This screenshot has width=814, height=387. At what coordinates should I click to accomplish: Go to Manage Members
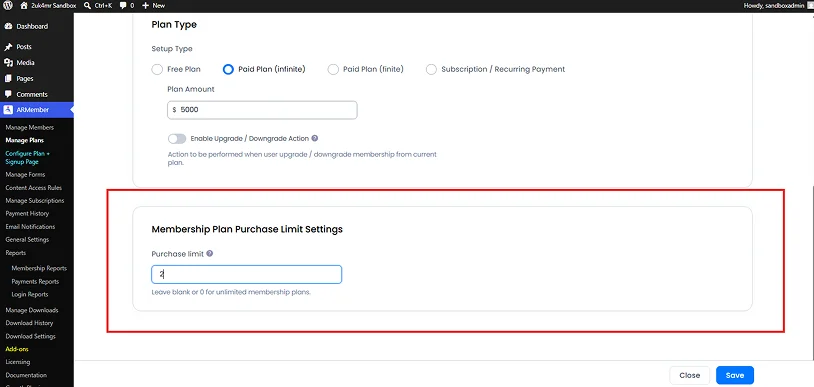coord(30,127)
